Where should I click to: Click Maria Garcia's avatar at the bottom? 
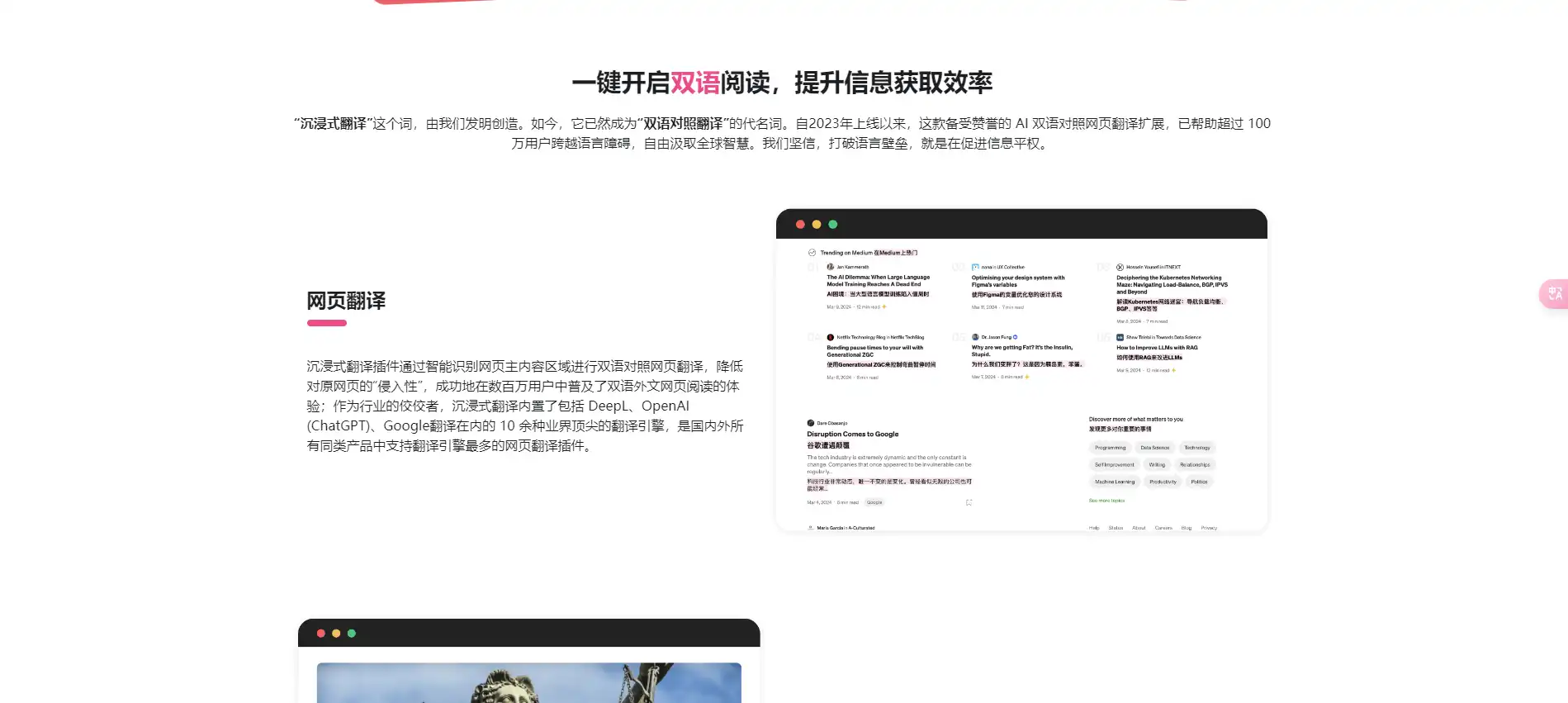coord(811,528)
